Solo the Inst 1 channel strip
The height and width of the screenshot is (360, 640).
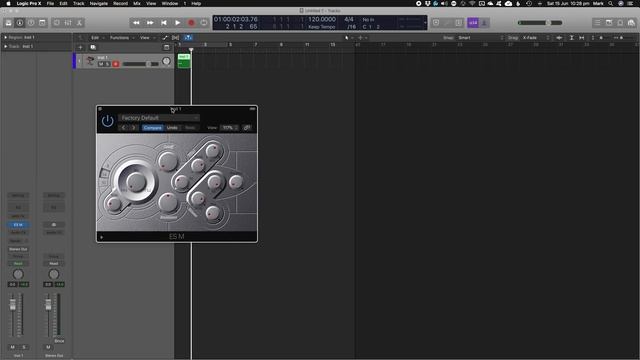coord(24,347)
